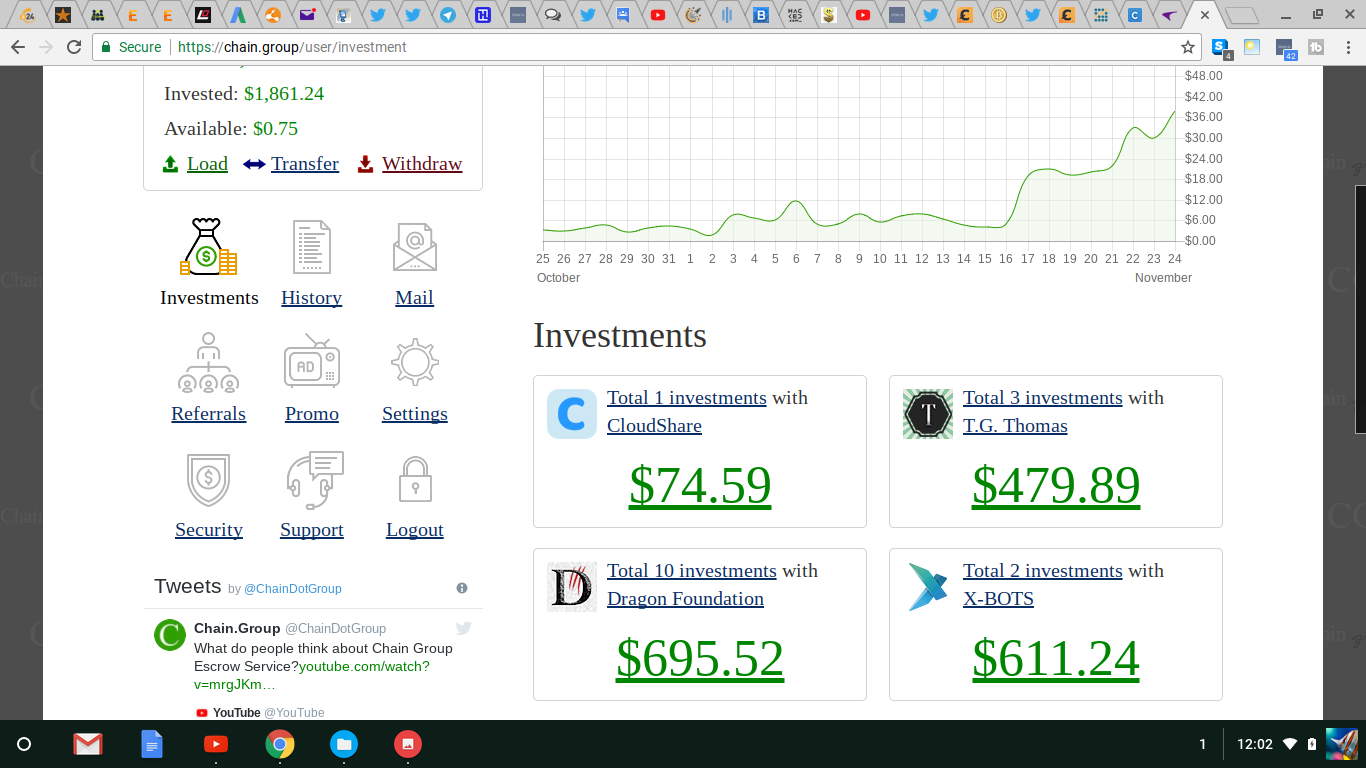Click the Logout text link

pos(415,530)
